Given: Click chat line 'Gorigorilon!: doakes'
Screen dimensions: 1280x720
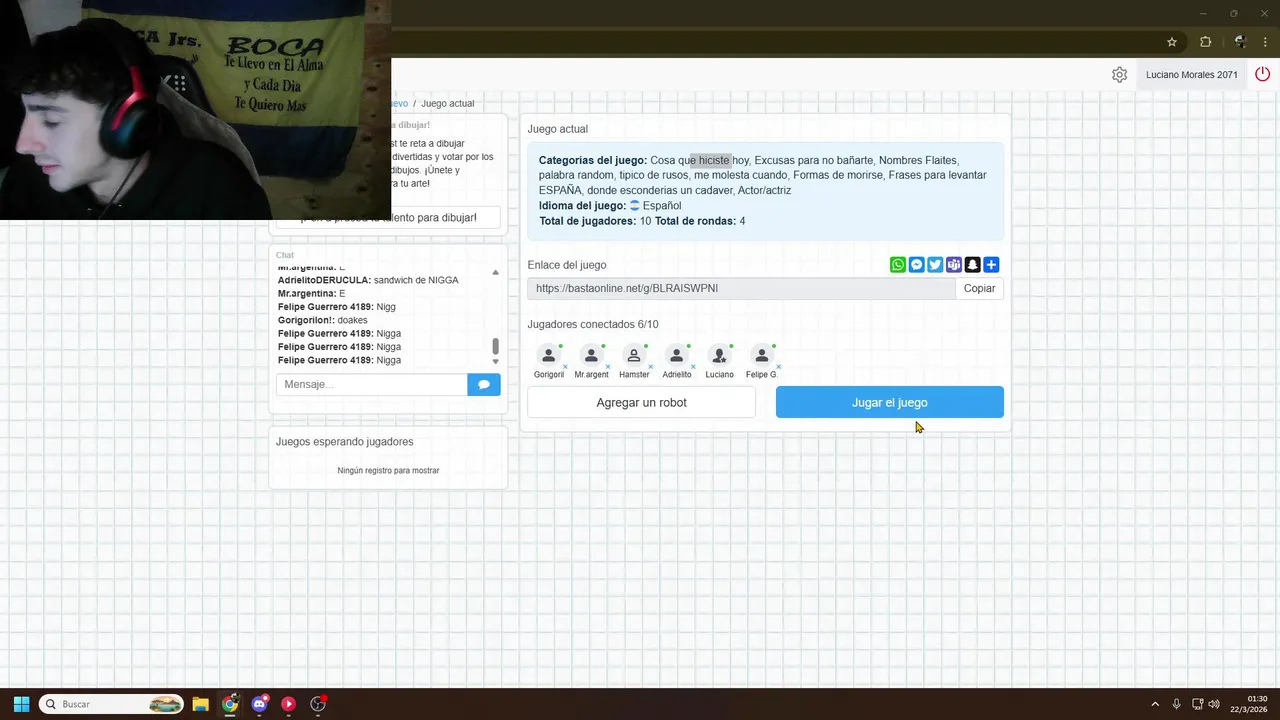Looking at the screenshot, I should [x=323, y=320].
